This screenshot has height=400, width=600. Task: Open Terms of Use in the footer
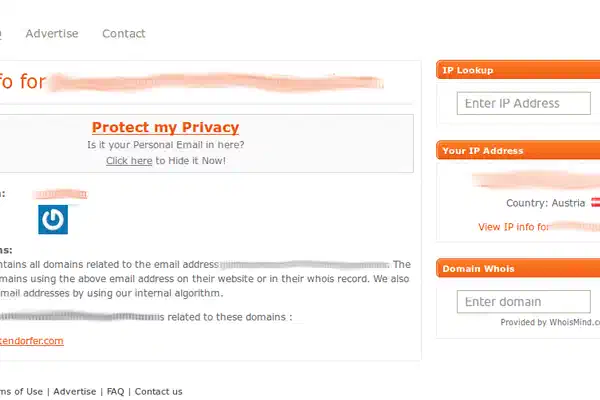(x=20, y=391)
